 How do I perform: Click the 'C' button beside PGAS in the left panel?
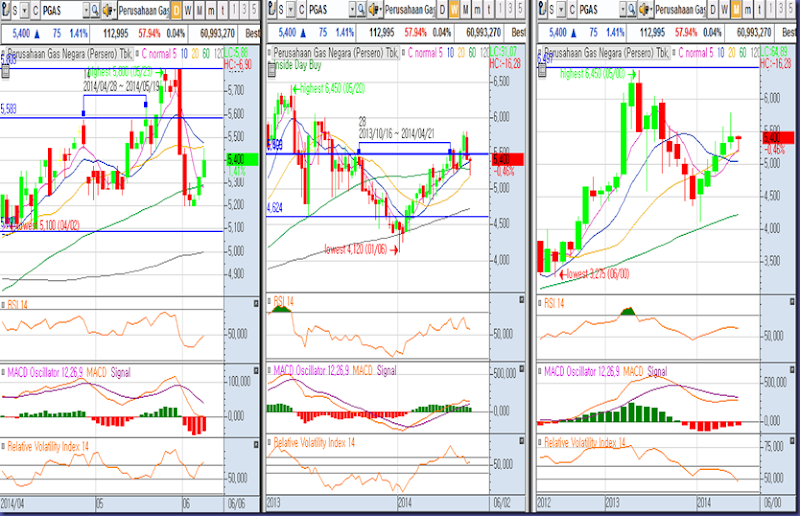pos(35,10)
